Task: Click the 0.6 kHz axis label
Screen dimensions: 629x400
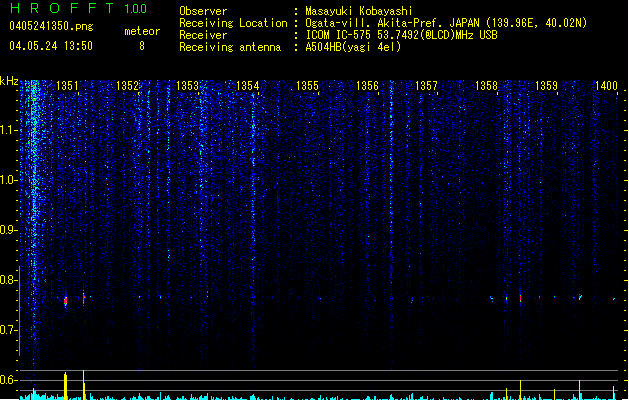Action: click(9, 380)
